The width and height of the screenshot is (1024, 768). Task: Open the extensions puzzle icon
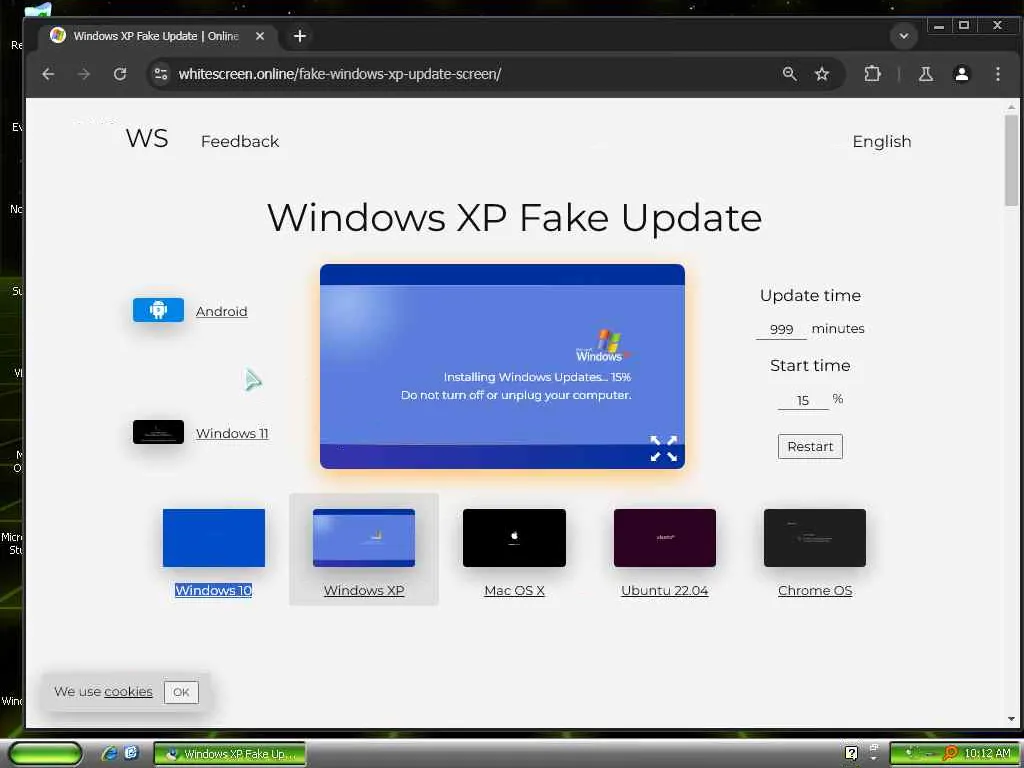pos(872,74)
